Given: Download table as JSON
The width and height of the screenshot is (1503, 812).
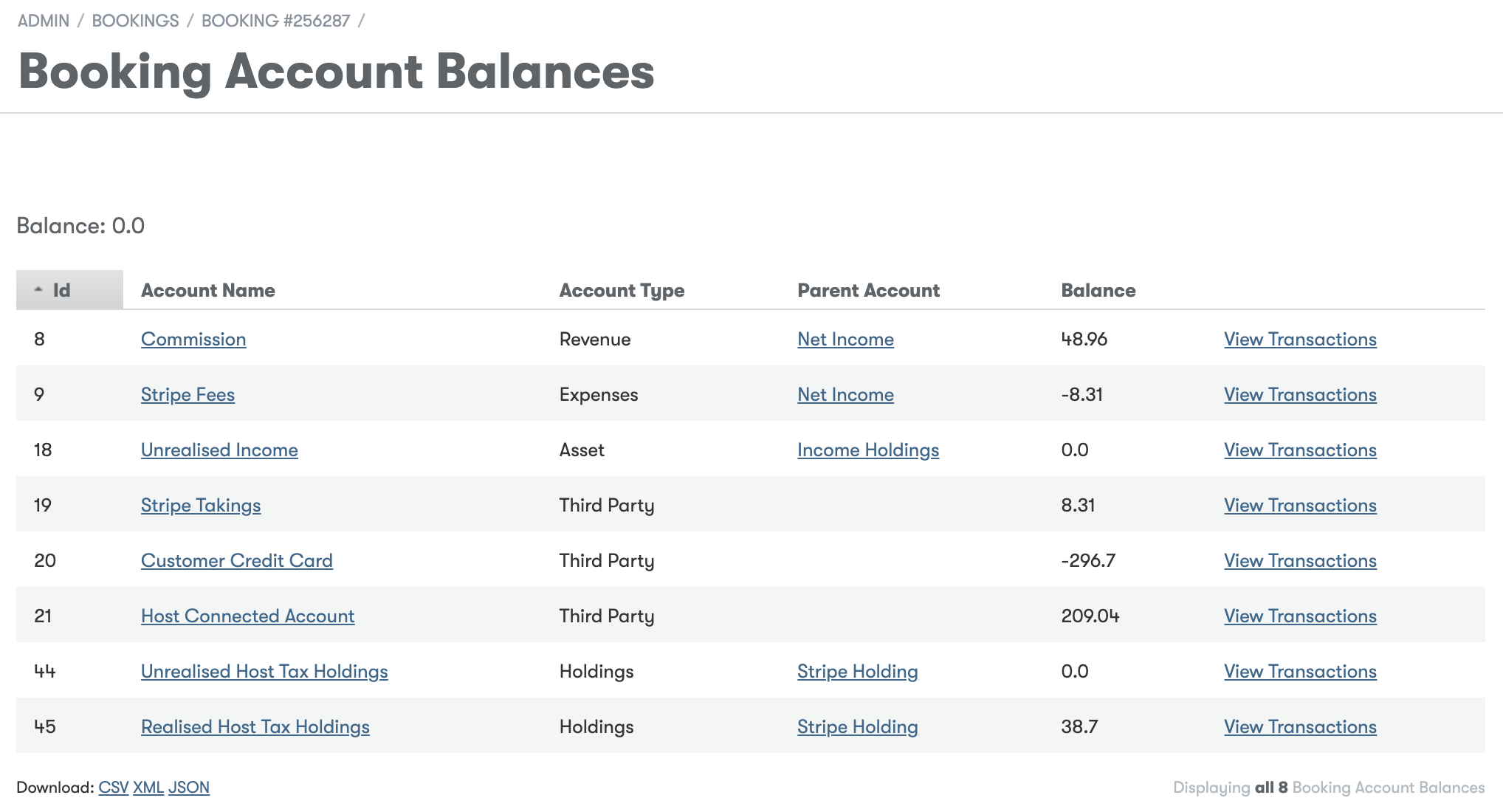Looking at the screenshot, I should tap(189, 787).
